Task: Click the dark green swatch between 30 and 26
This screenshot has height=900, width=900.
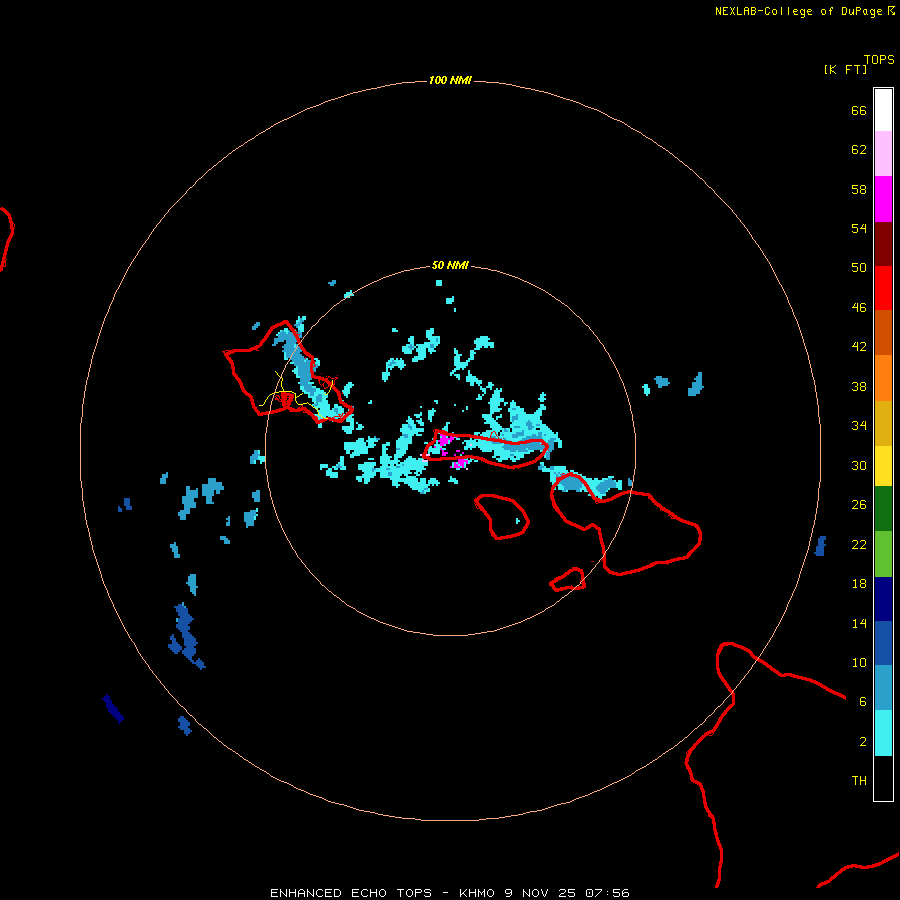Action: pos(883,509)
